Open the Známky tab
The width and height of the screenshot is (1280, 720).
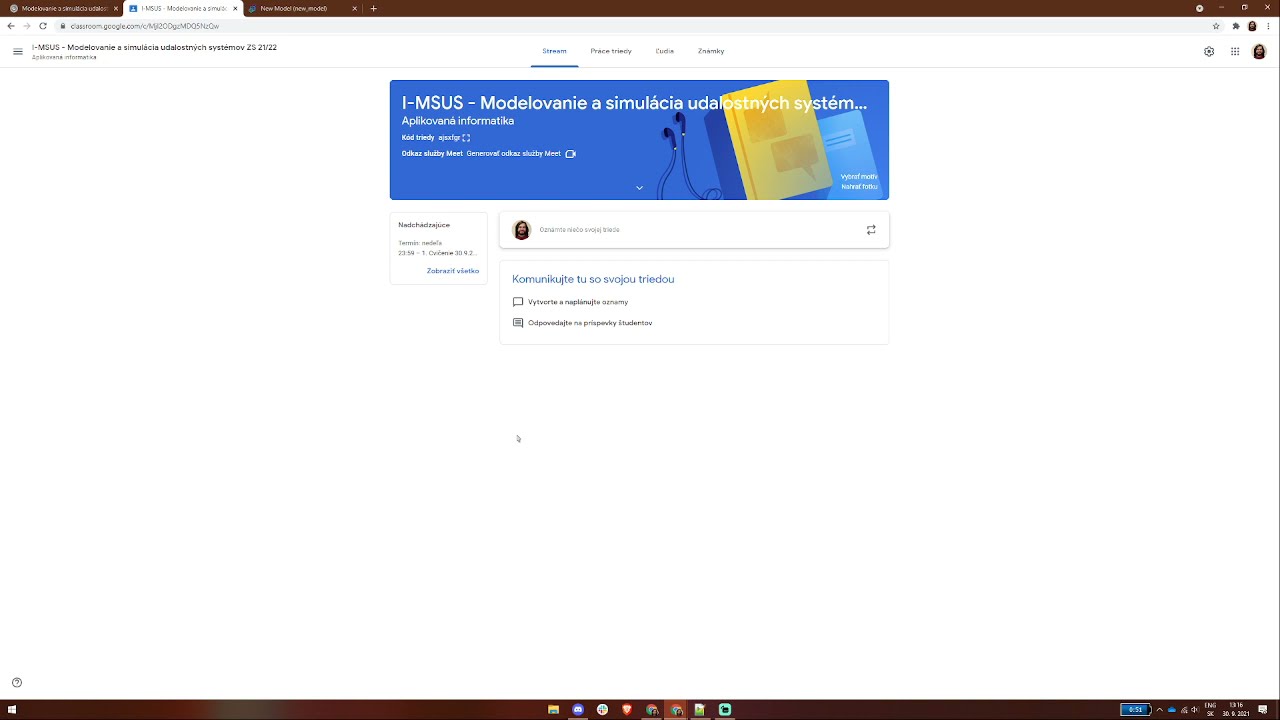[x=711, y=51]
